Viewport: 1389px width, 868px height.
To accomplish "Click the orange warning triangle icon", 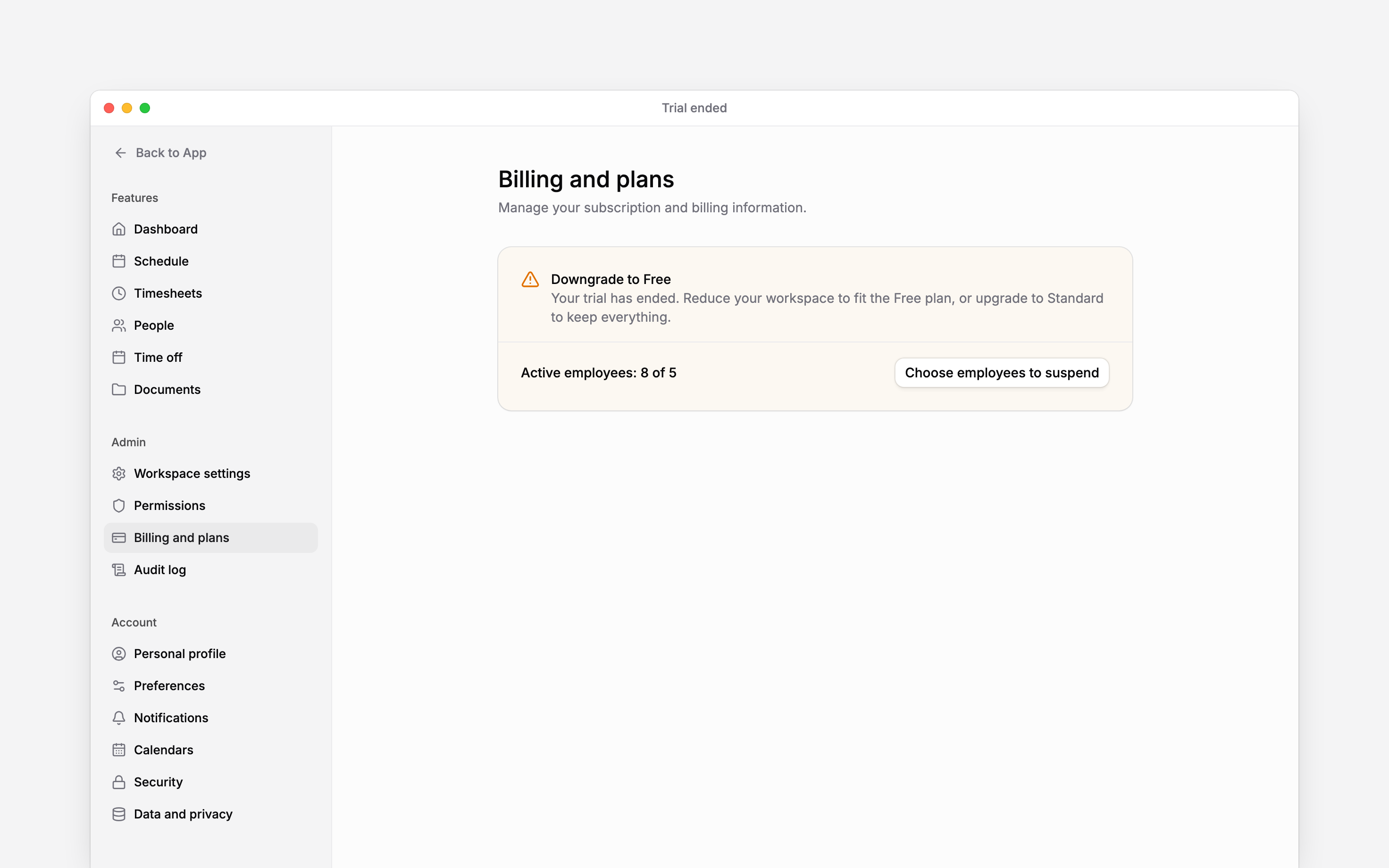I will [x=530, y=280].
